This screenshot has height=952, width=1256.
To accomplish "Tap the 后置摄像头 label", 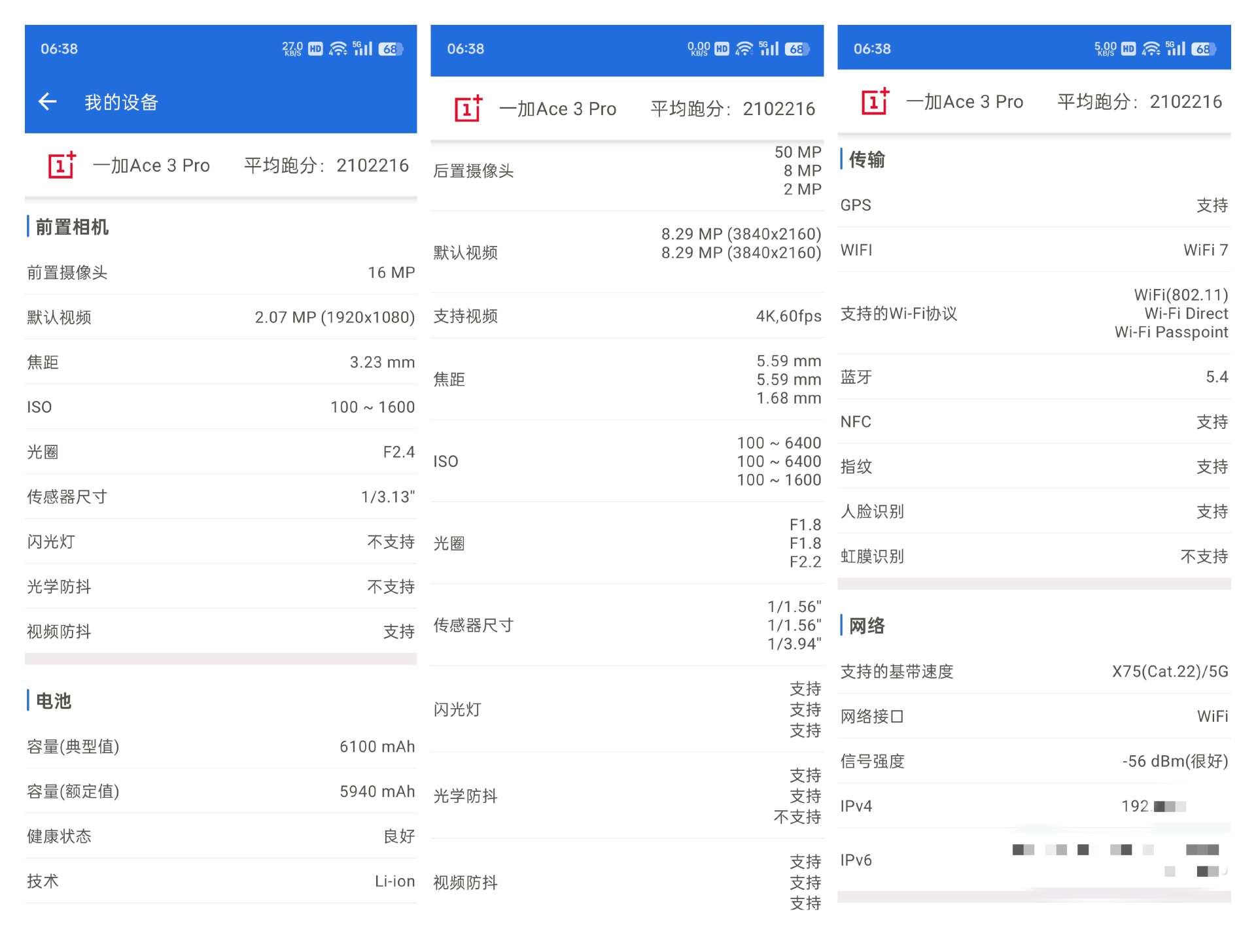I will point(474,171).
